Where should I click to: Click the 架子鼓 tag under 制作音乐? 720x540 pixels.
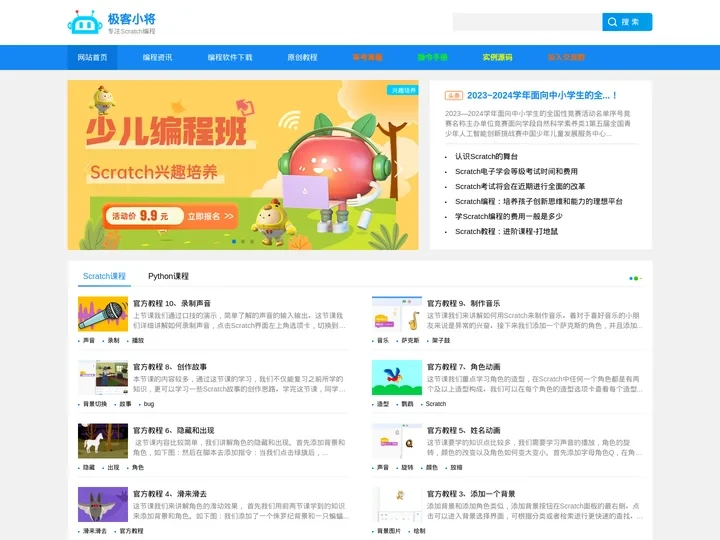(x=441, y=340)
